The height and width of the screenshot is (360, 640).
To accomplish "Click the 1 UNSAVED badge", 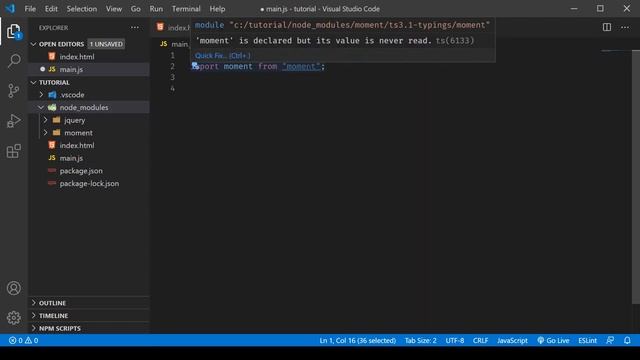I will click(x=106, y=44).
